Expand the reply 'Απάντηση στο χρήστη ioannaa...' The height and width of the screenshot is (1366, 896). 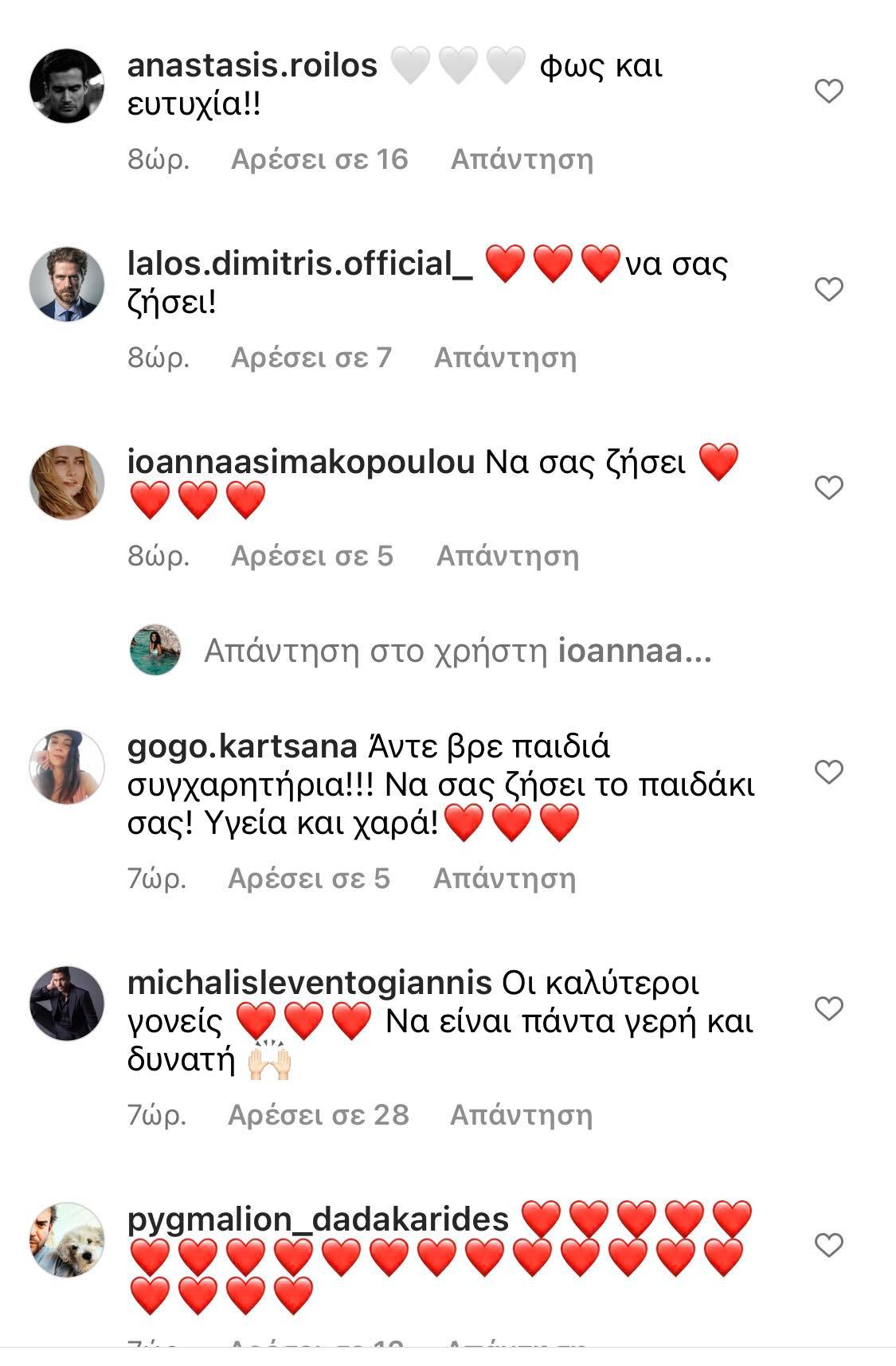[x=457, y=652]
